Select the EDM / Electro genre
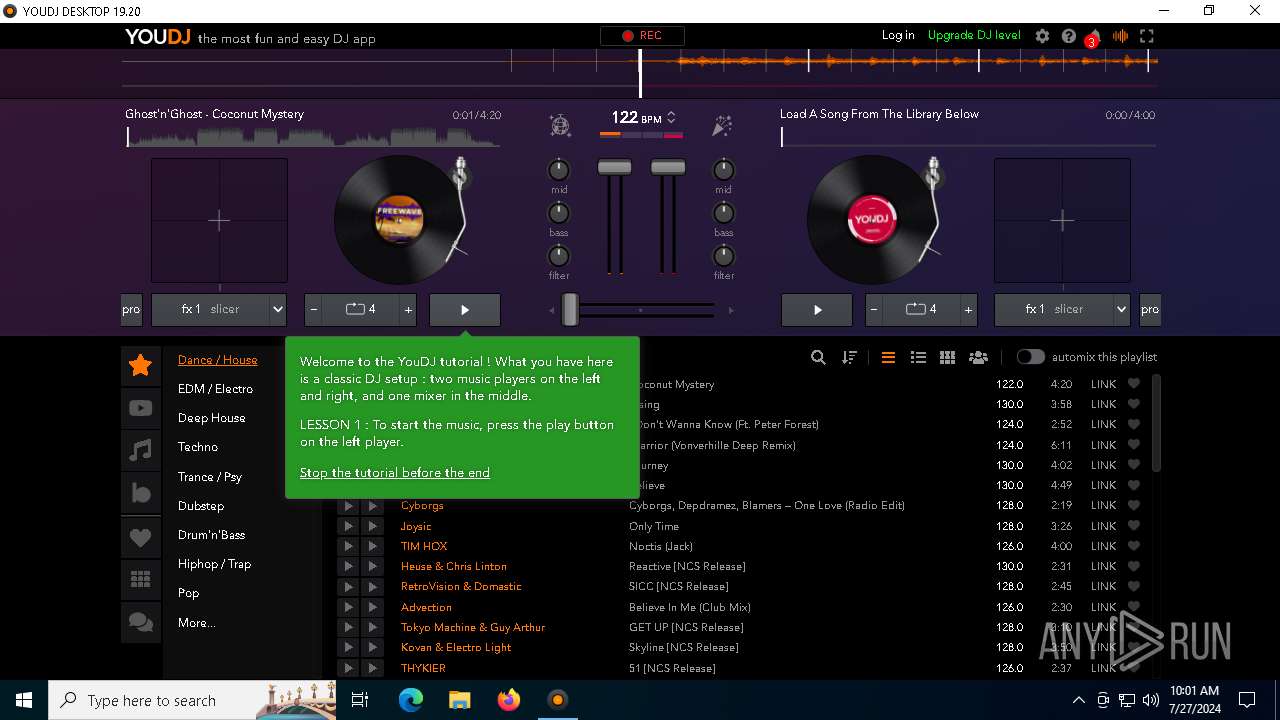The image size is (1280, 720). point(215,389)
